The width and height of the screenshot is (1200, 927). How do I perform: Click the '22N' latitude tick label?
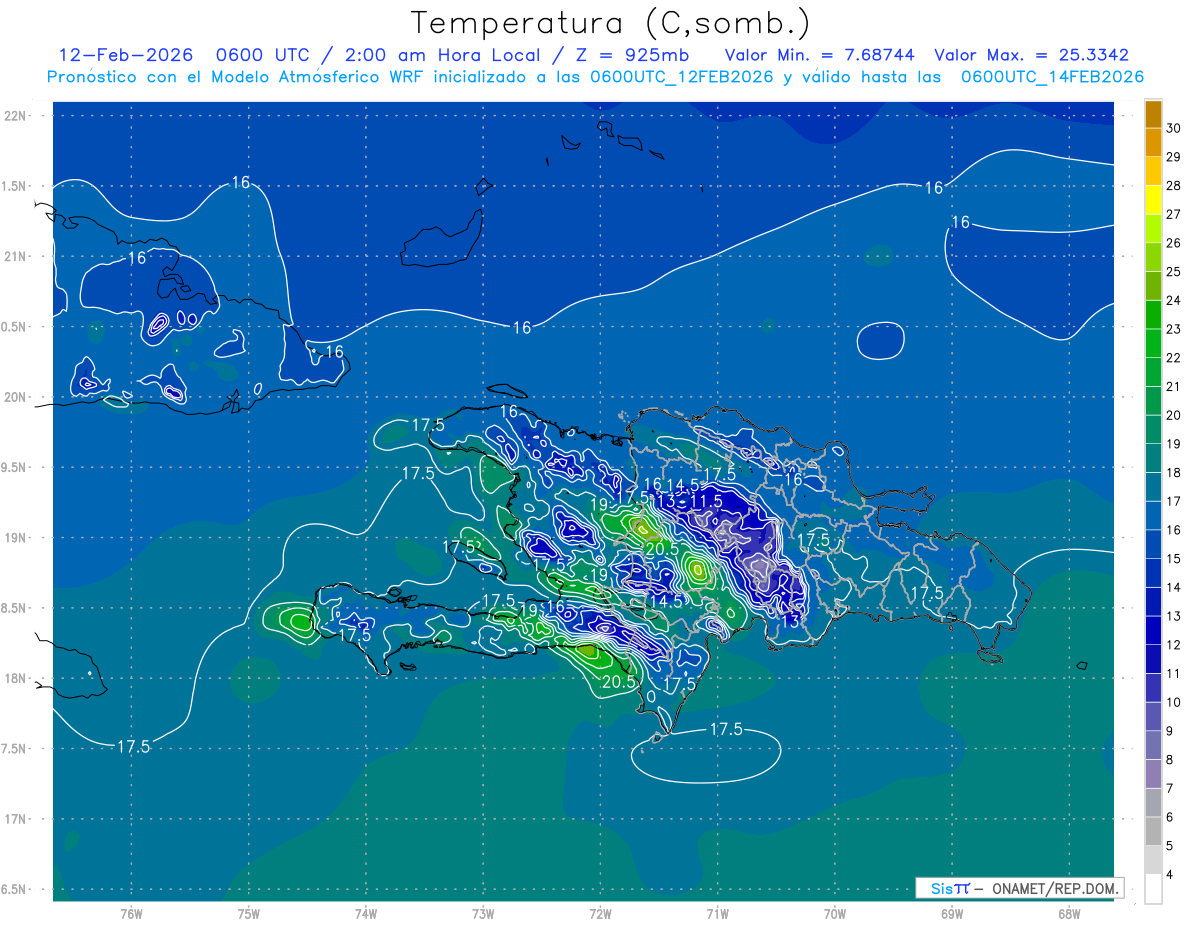tap(15, 116)
